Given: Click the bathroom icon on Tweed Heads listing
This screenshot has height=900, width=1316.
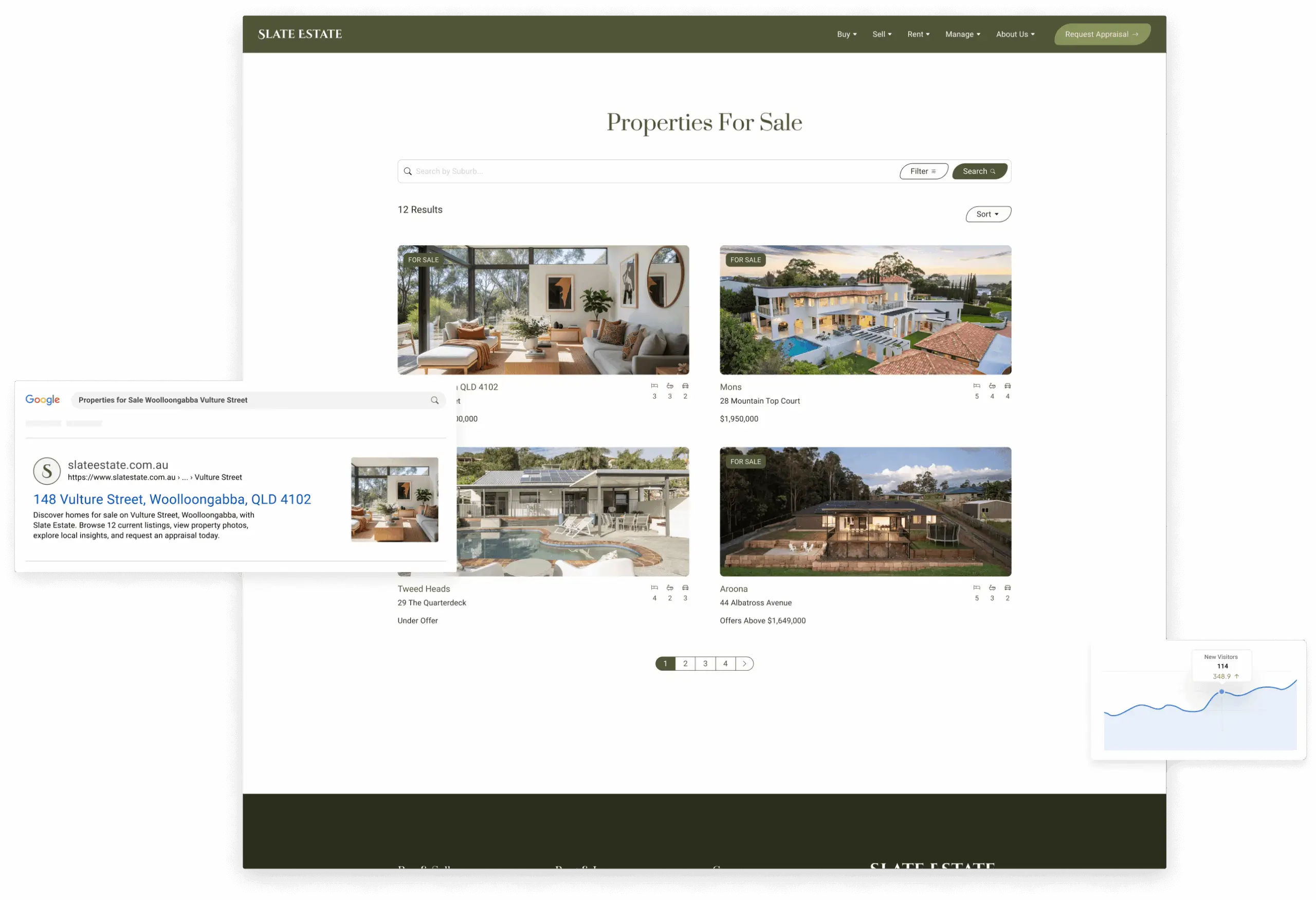Looking at the screenshot, I should pyautogui.click(x=670, y=588).
